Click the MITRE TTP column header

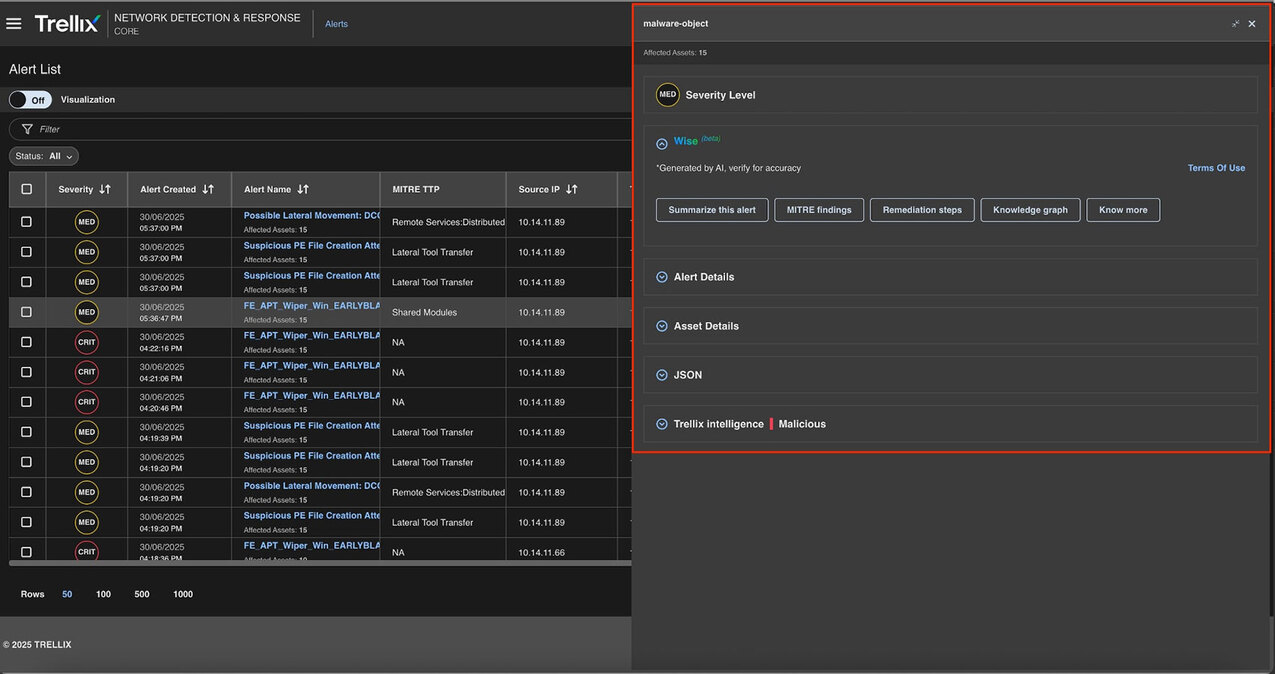click(x=416, y=189)
